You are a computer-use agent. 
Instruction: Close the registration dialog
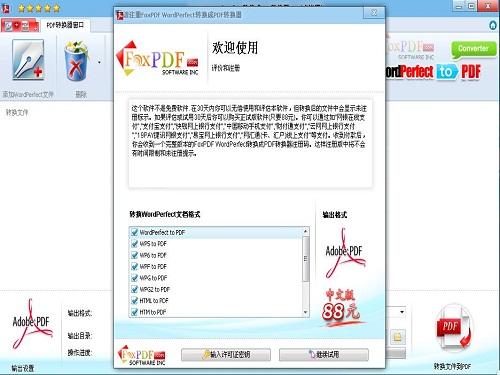pos(374,13)
